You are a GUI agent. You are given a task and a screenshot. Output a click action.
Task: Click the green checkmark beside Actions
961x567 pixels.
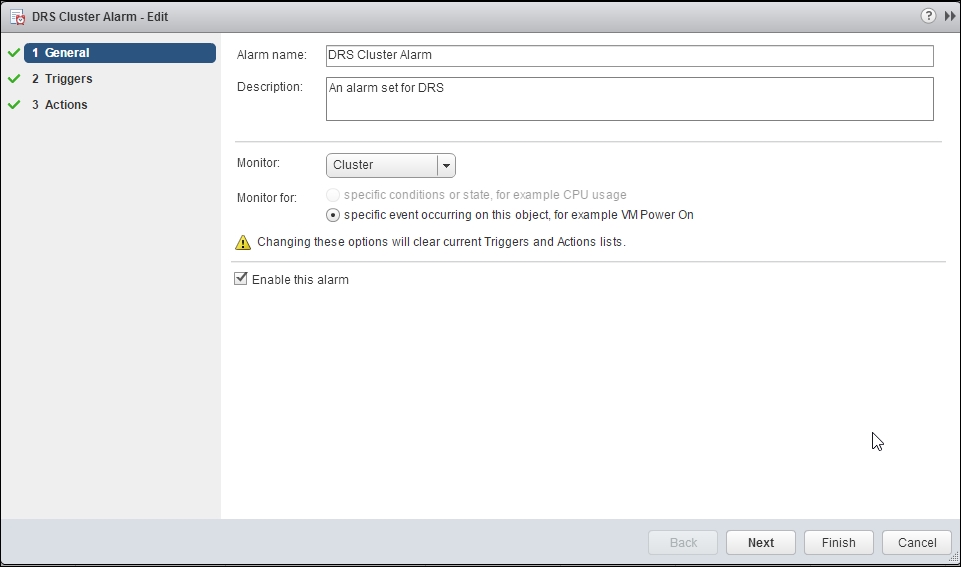(14, 105)
